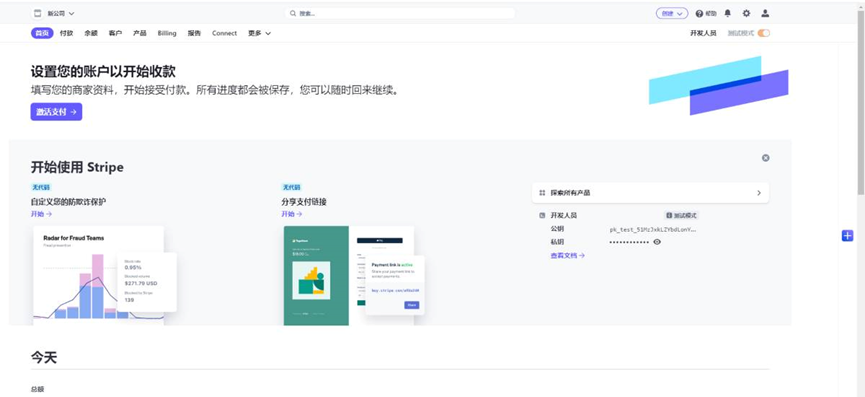865x397 pixels.
Task: Switch to the Billing tab
Action: coord(167,33)
